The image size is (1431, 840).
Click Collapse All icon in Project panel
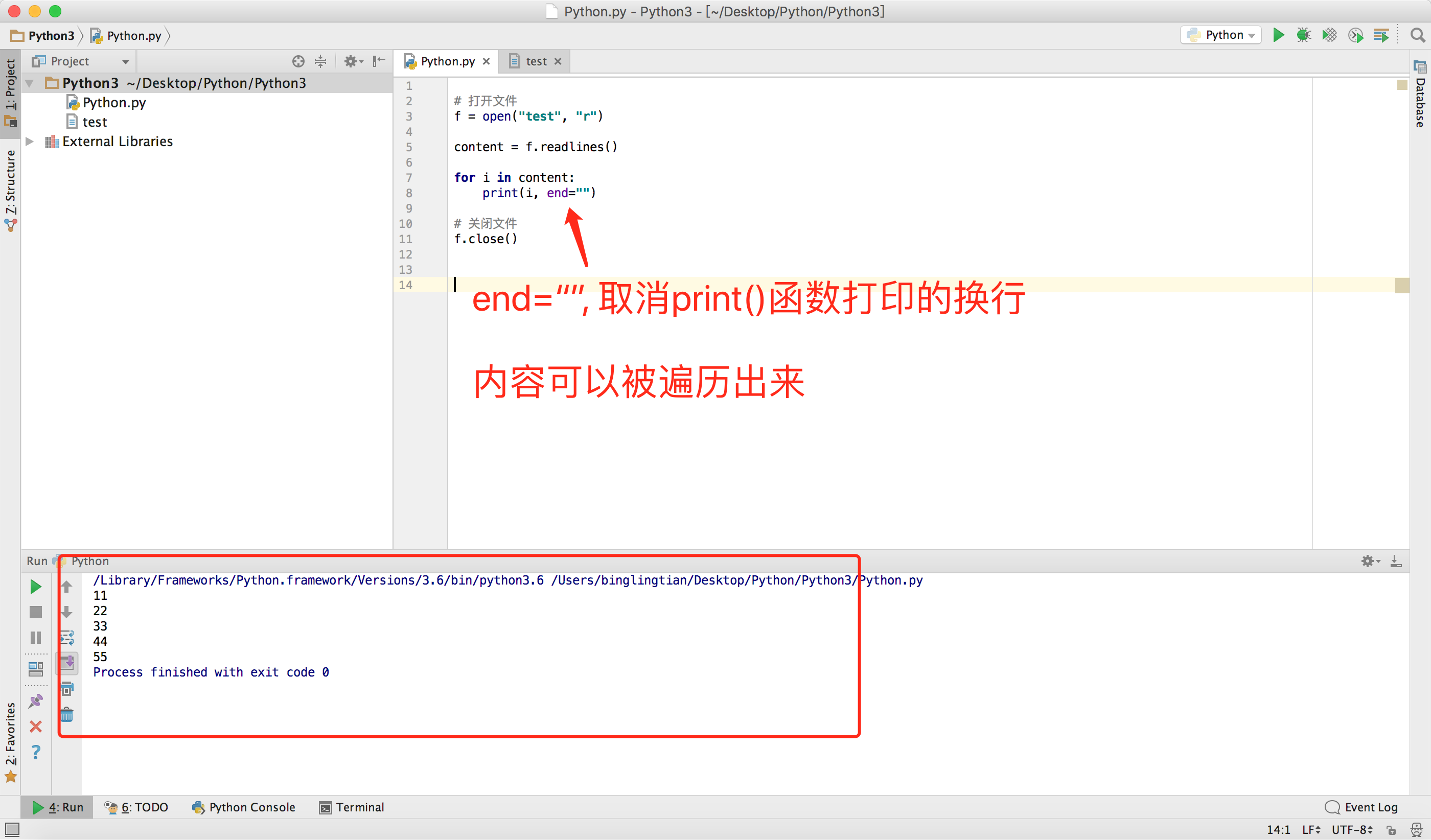pos(321,61)
